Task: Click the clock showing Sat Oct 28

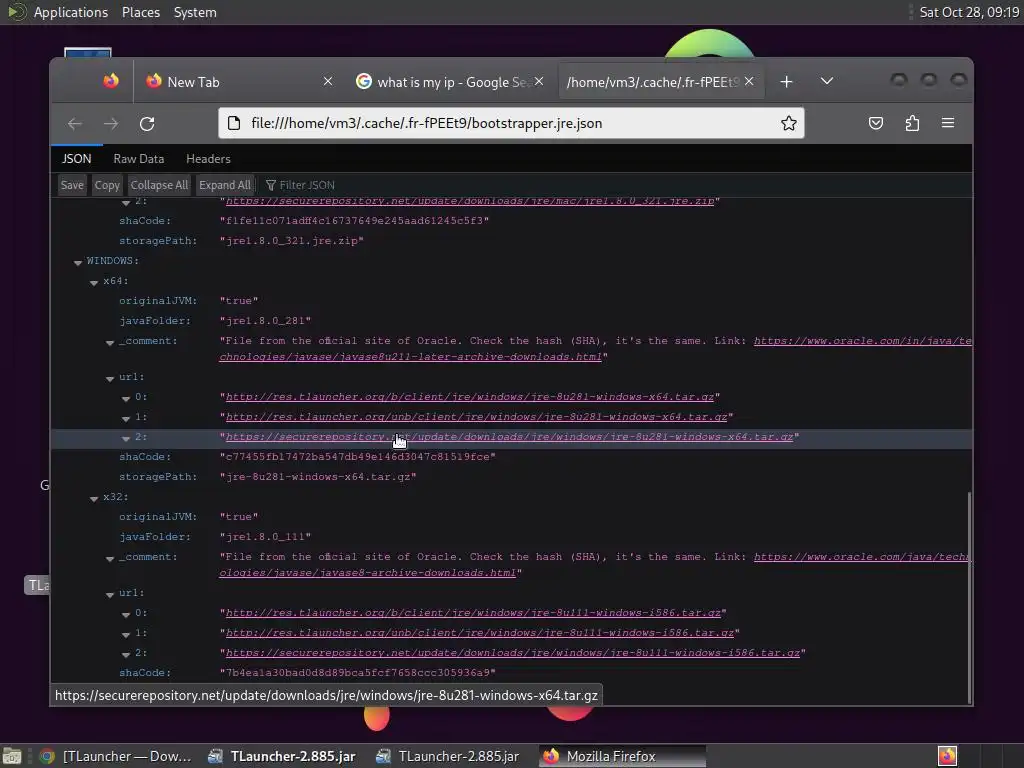Action: (969, 12)
